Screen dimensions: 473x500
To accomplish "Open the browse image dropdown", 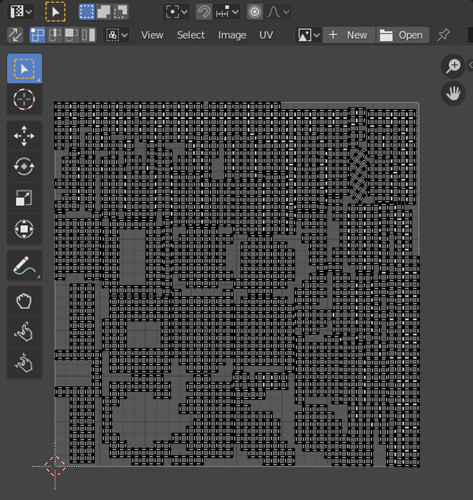I will [x=309, y=35].
